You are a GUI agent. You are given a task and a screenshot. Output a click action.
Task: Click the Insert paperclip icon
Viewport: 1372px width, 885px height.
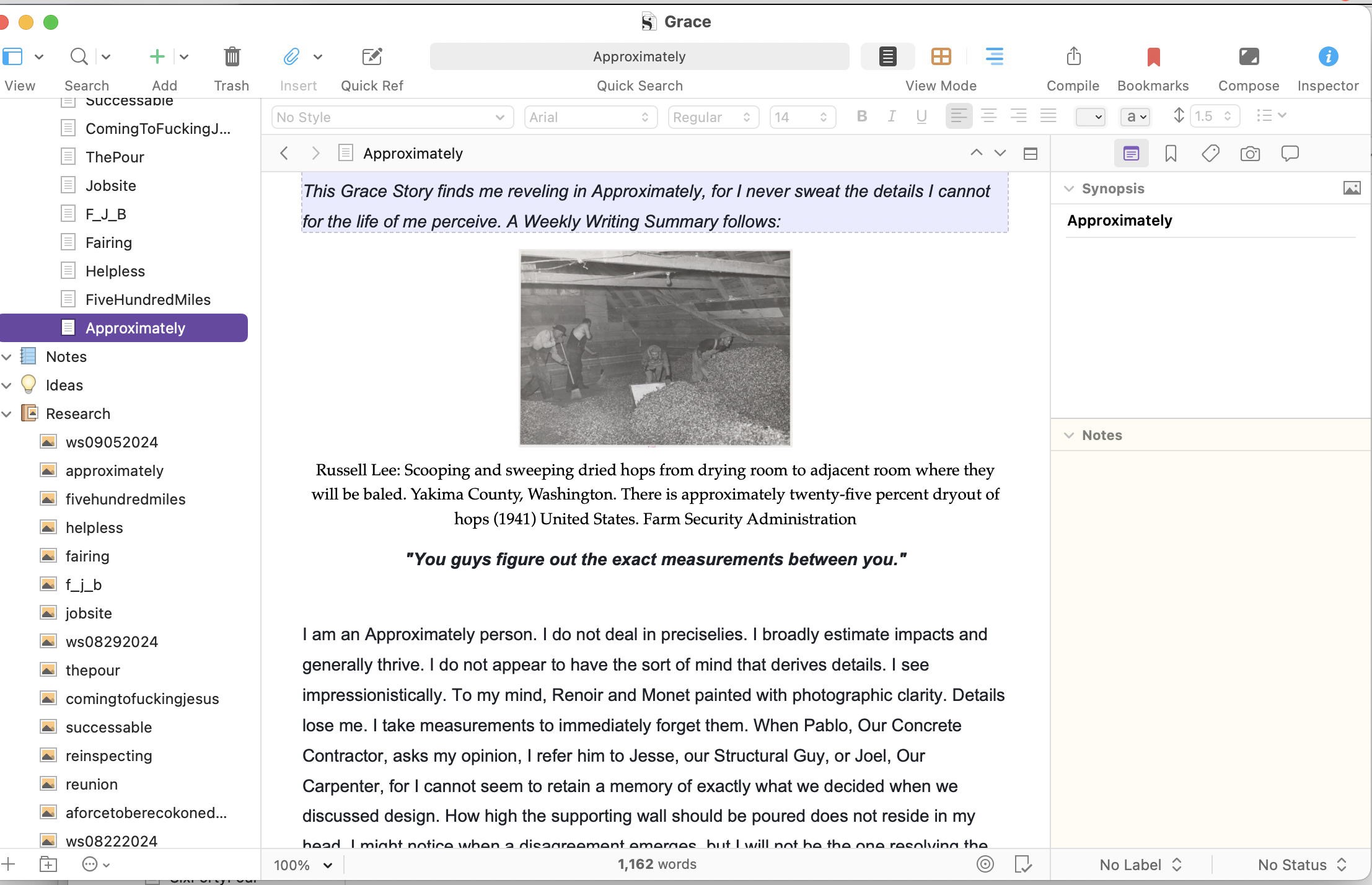[291, 56]
